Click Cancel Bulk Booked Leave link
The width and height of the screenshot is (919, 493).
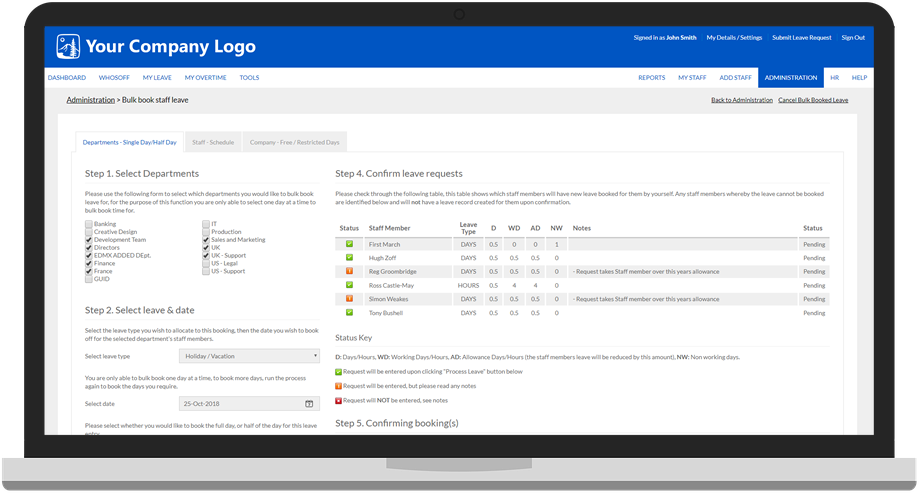click(x=813, y=100)
